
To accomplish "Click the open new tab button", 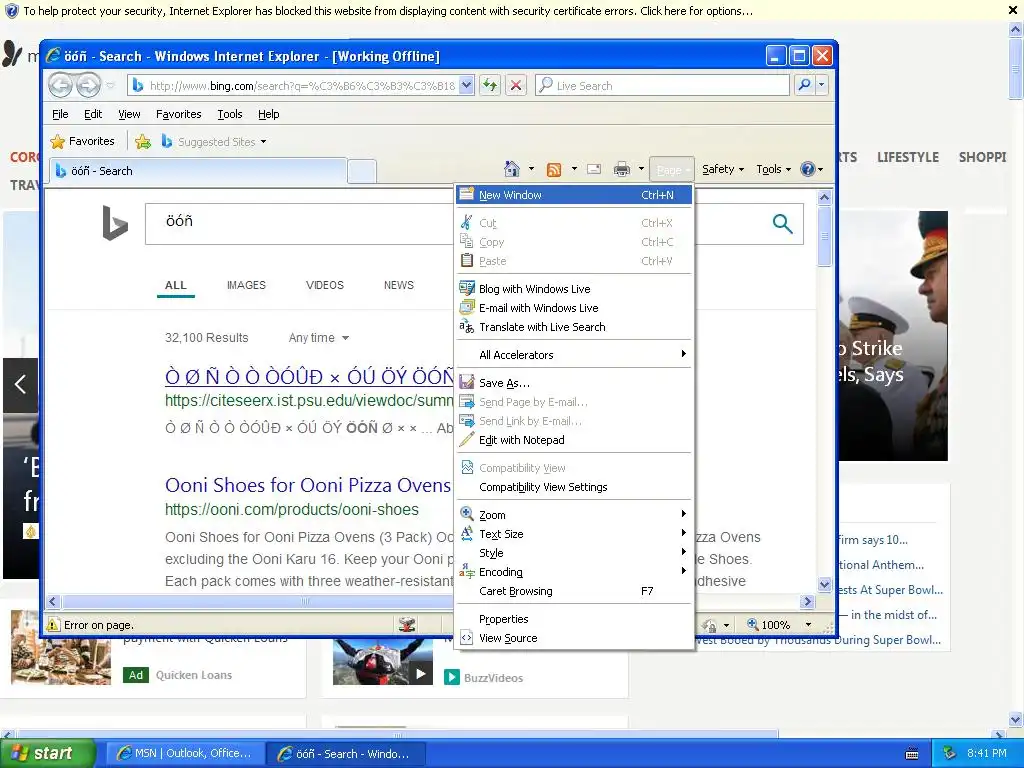I will pyautogui.click(x=362, y=171).
